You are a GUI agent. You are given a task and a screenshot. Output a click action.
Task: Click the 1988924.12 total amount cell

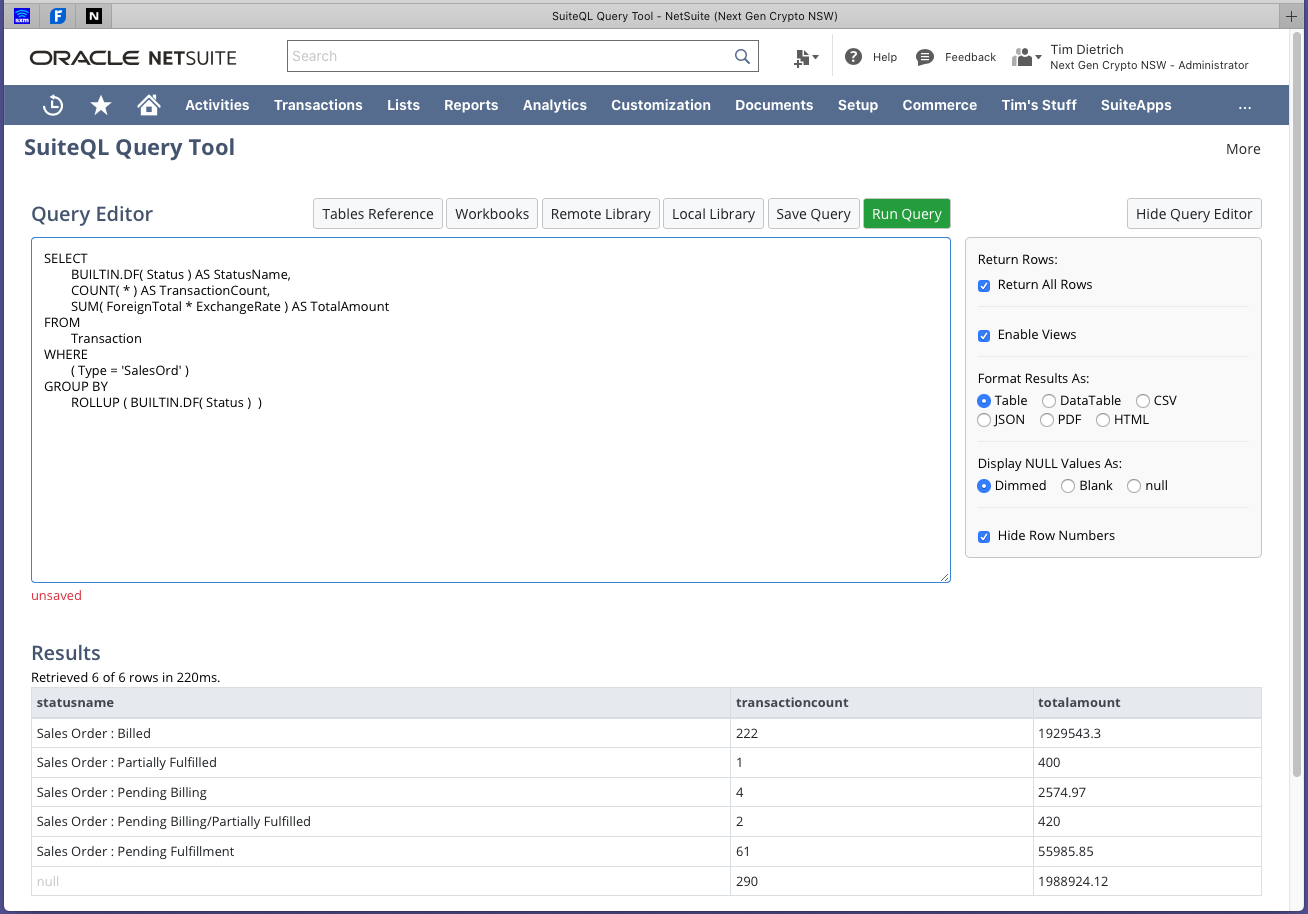[x=1147, y=881]
